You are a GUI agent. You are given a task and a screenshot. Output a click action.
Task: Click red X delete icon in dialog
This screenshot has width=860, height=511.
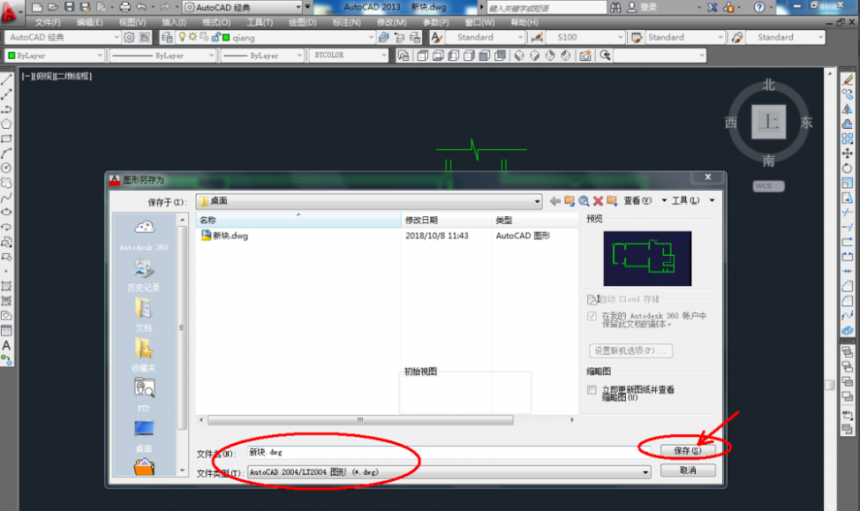[598, 201]
